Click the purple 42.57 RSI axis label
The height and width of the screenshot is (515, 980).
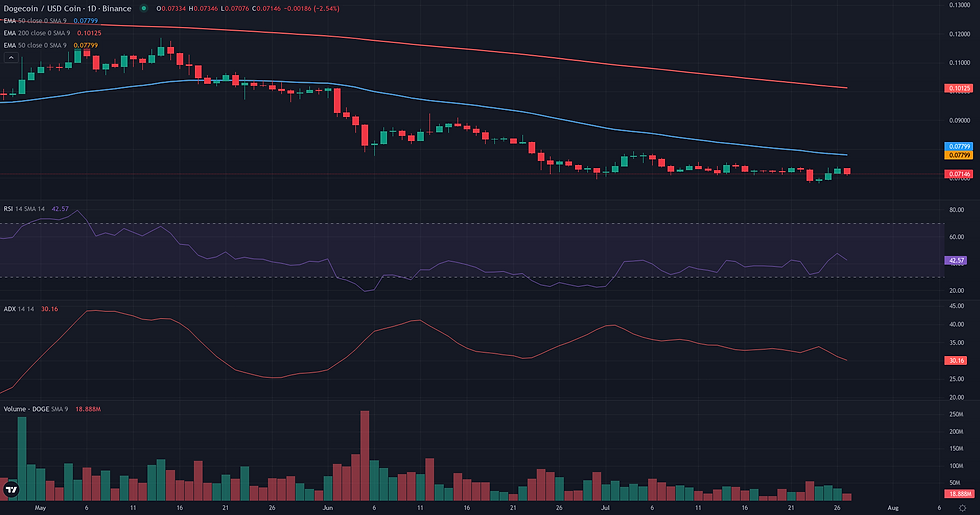coord(956,260)
